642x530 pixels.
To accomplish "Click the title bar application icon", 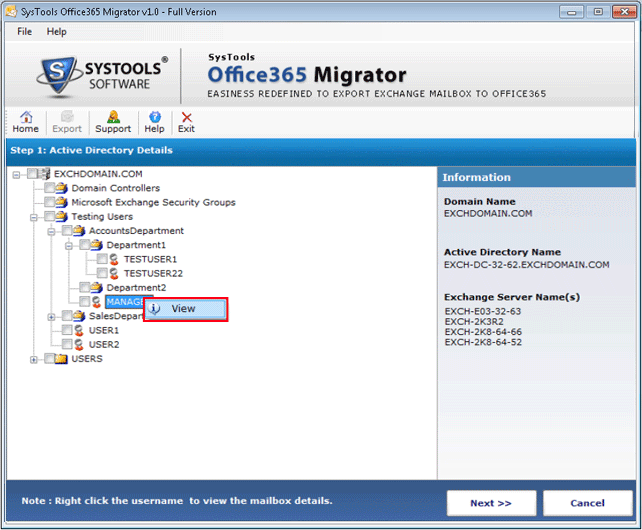I will tap(11, 11).
